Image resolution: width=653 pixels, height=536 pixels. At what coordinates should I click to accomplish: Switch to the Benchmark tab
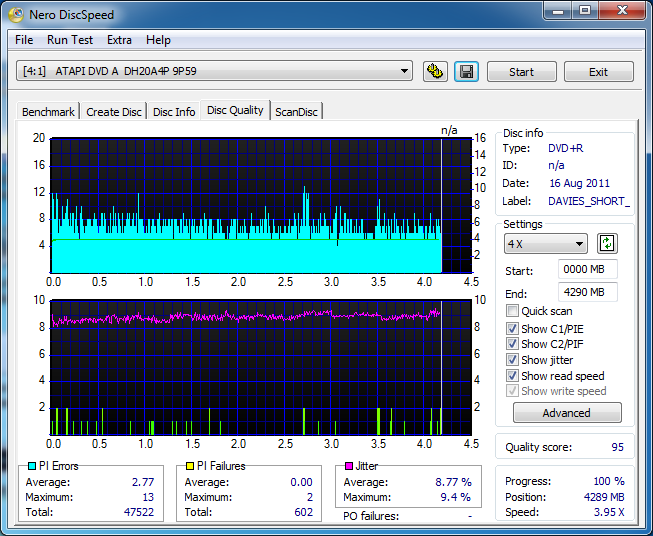pyautogui.click(x=48, y=112)
